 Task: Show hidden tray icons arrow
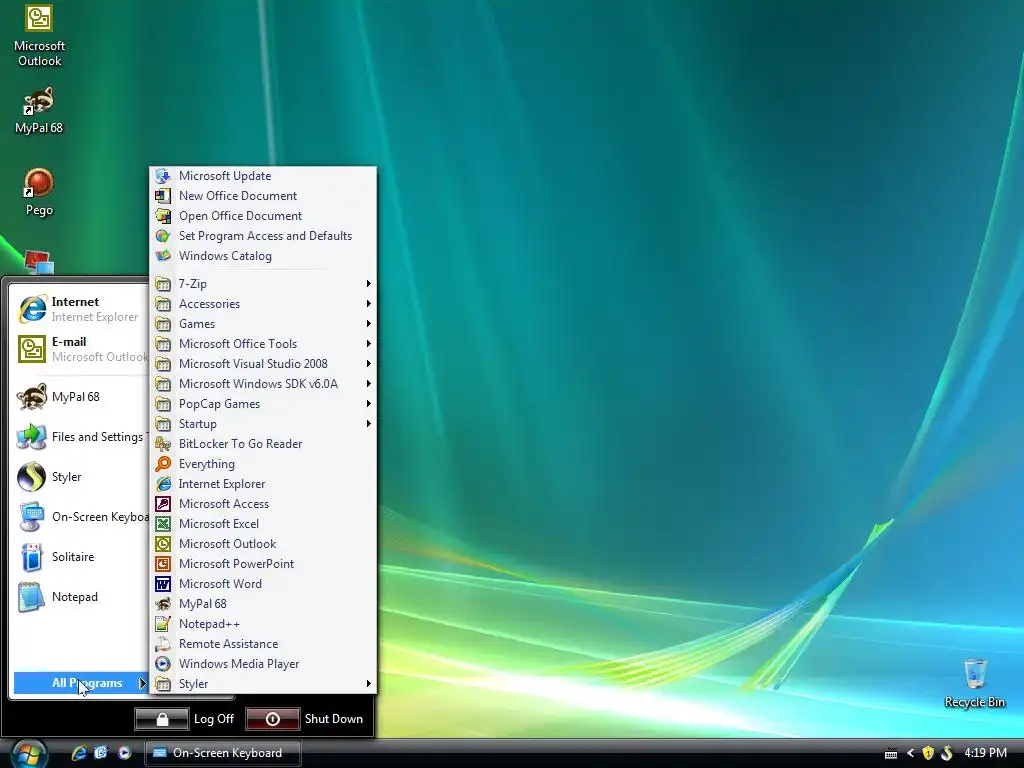point(910,754)
